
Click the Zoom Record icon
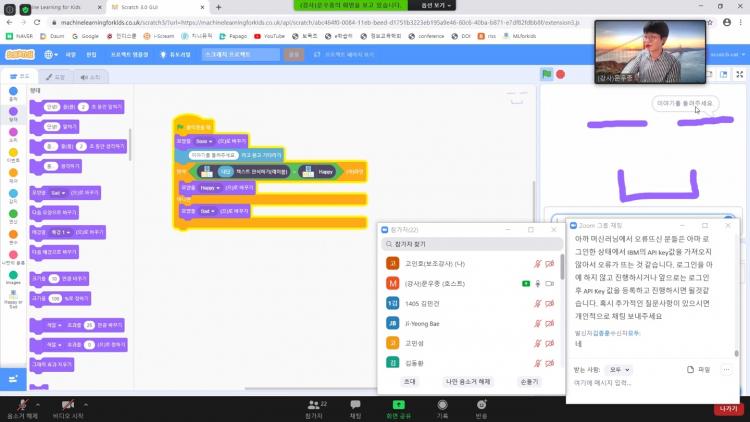442,405
